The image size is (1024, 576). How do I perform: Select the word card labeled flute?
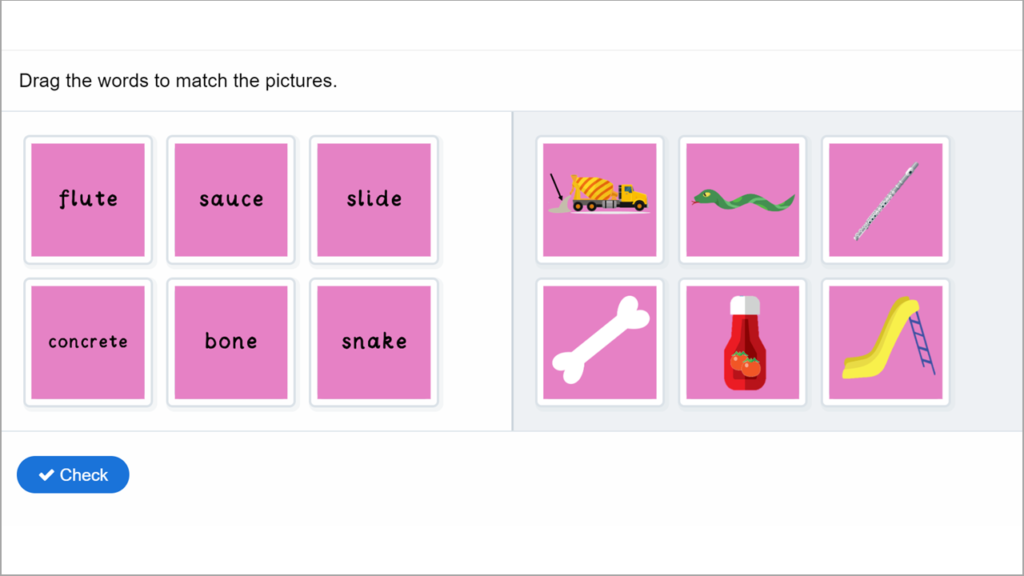click(88, 199)
